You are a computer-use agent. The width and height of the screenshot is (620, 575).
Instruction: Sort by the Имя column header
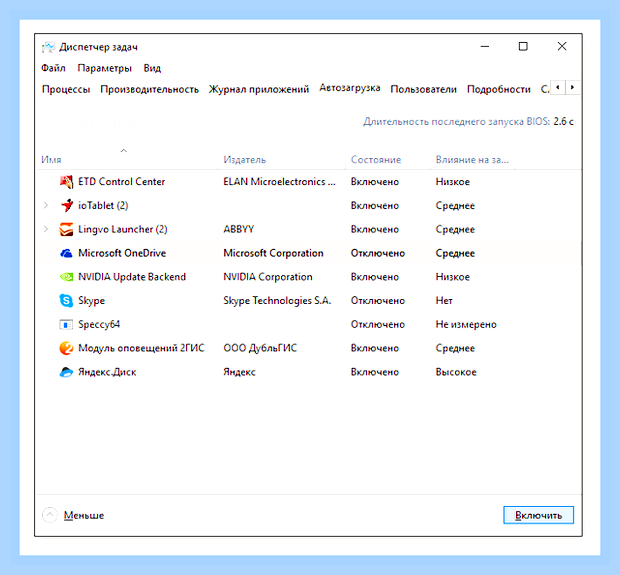pyautogui.click(x=51, y=160)
